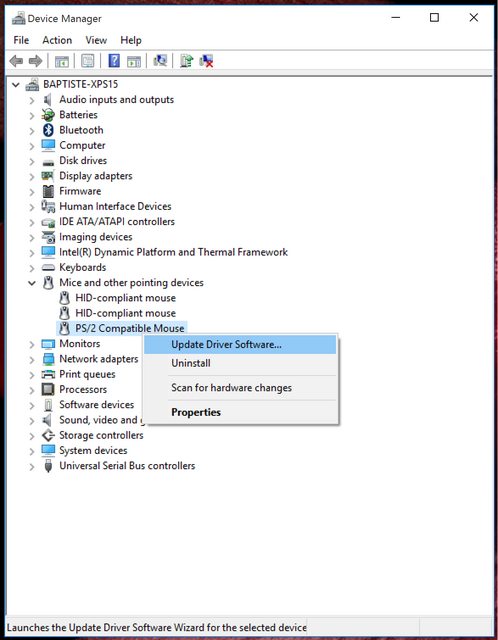Select the Processors category label
Screen dimensions: 498x640
tap(83, 389)
